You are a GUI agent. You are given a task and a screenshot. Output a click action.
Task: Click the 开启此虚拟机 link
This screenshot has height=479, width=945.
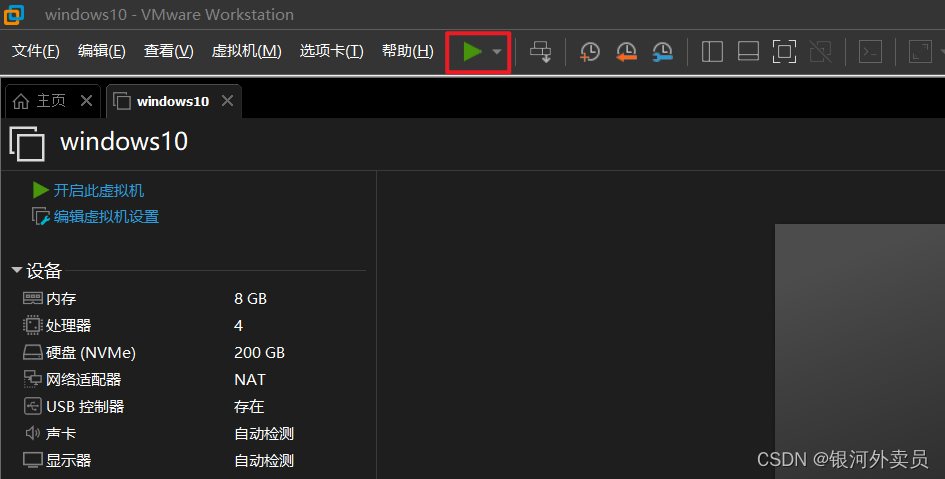tap(99, 190)
